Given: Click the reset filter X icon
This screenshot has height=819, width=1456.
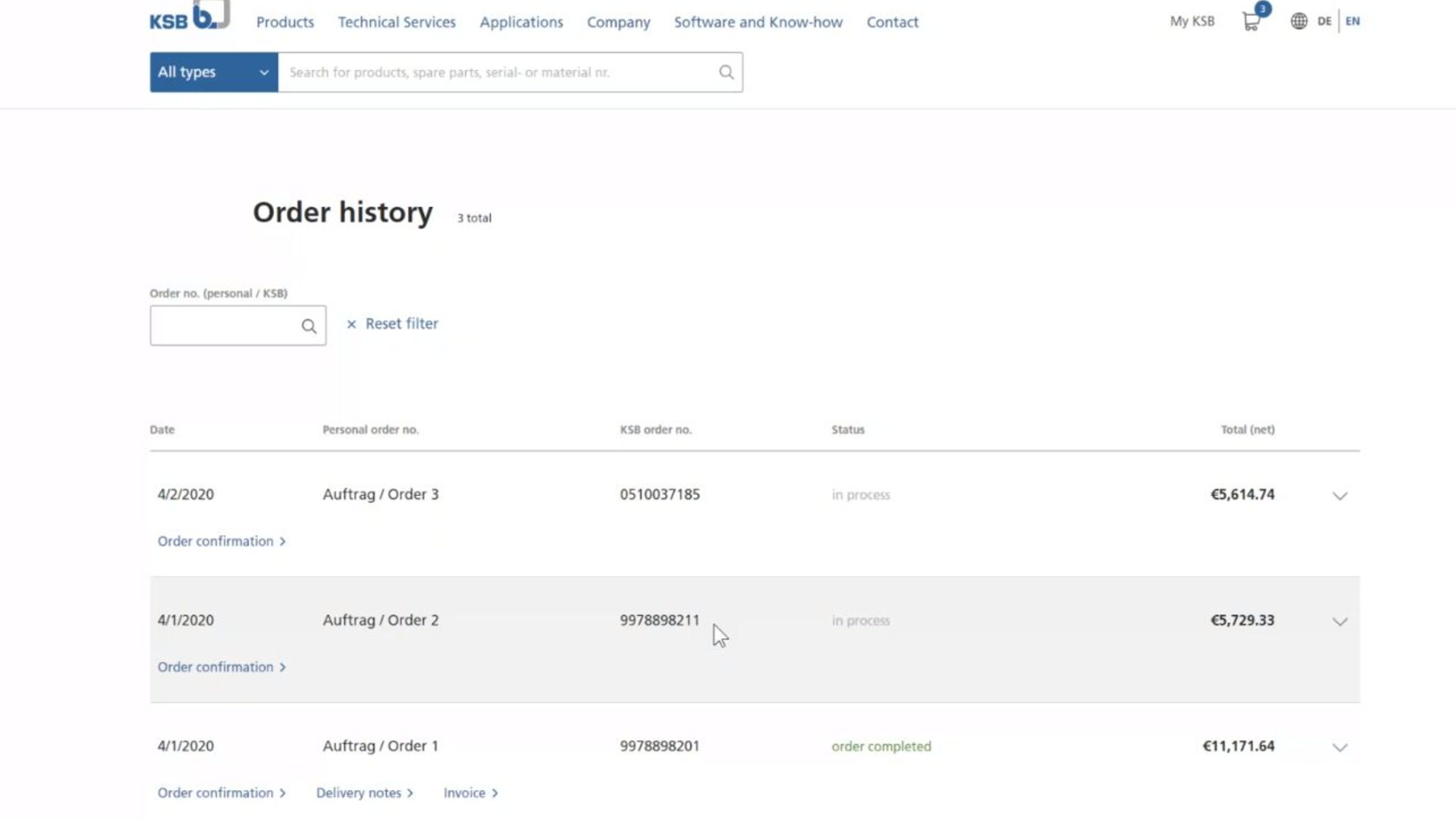Looking at the screenshot, I should 352,324.
